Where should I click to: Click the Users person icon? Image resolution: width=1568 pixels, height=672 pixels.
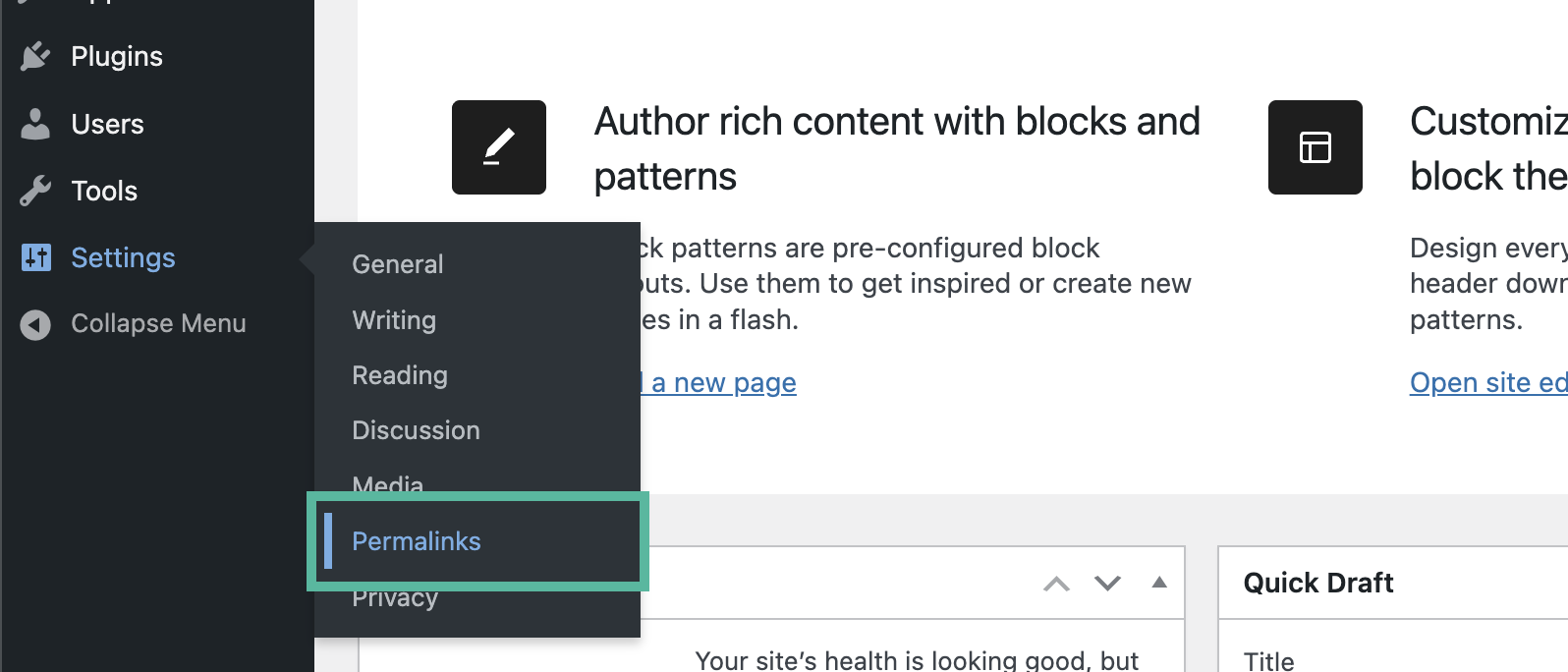click(x=35, y=124)
